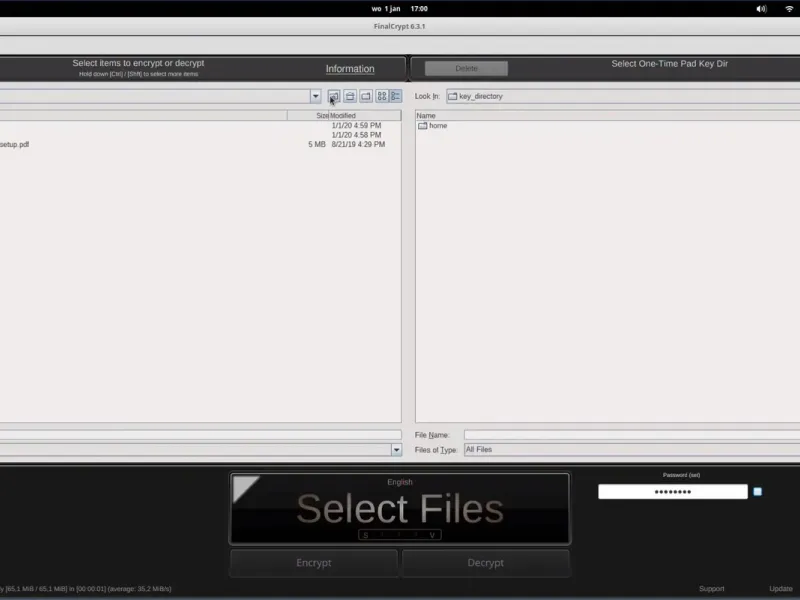Click the Delete button
Viewport: 800px width, 600px height.
click(466, 68)
